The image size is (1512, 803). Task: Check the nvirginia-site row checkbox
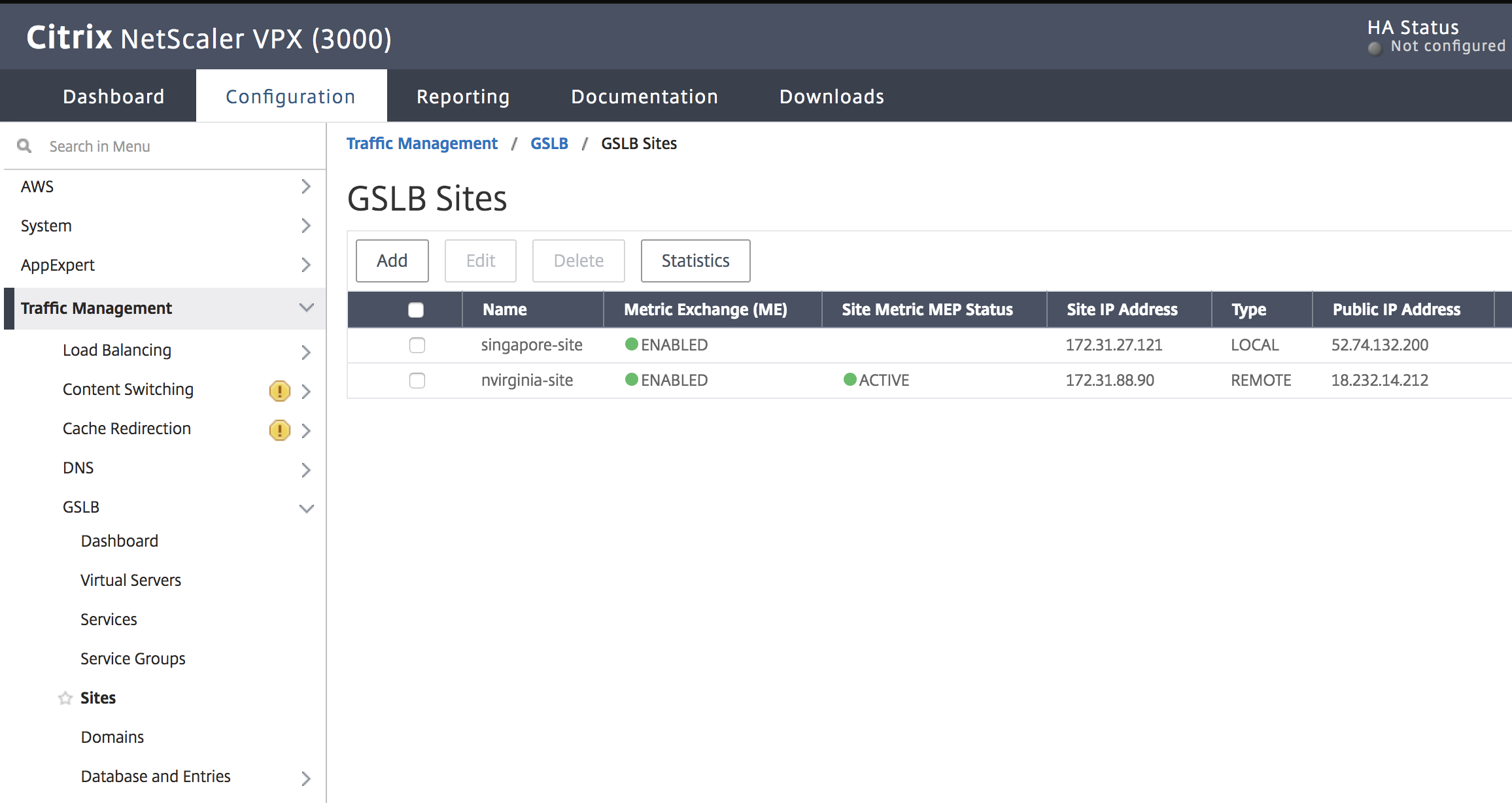[x=417, y=380]
